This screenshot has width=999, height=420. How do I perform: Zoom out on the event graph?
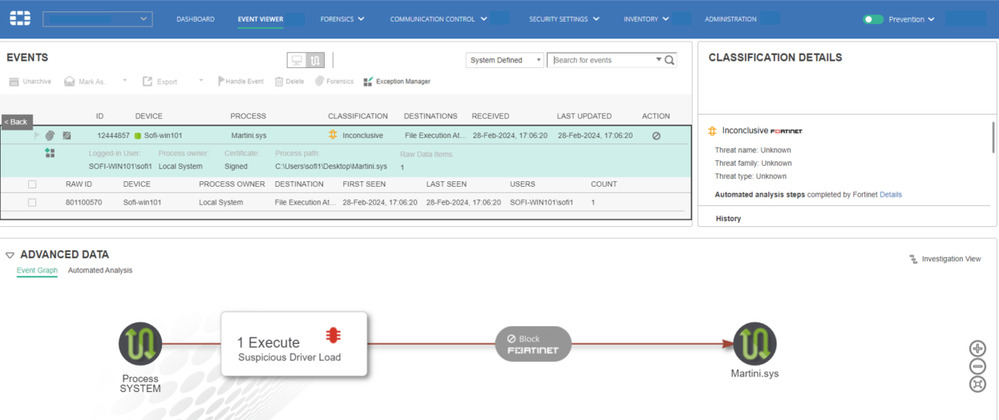click(977, 366)
